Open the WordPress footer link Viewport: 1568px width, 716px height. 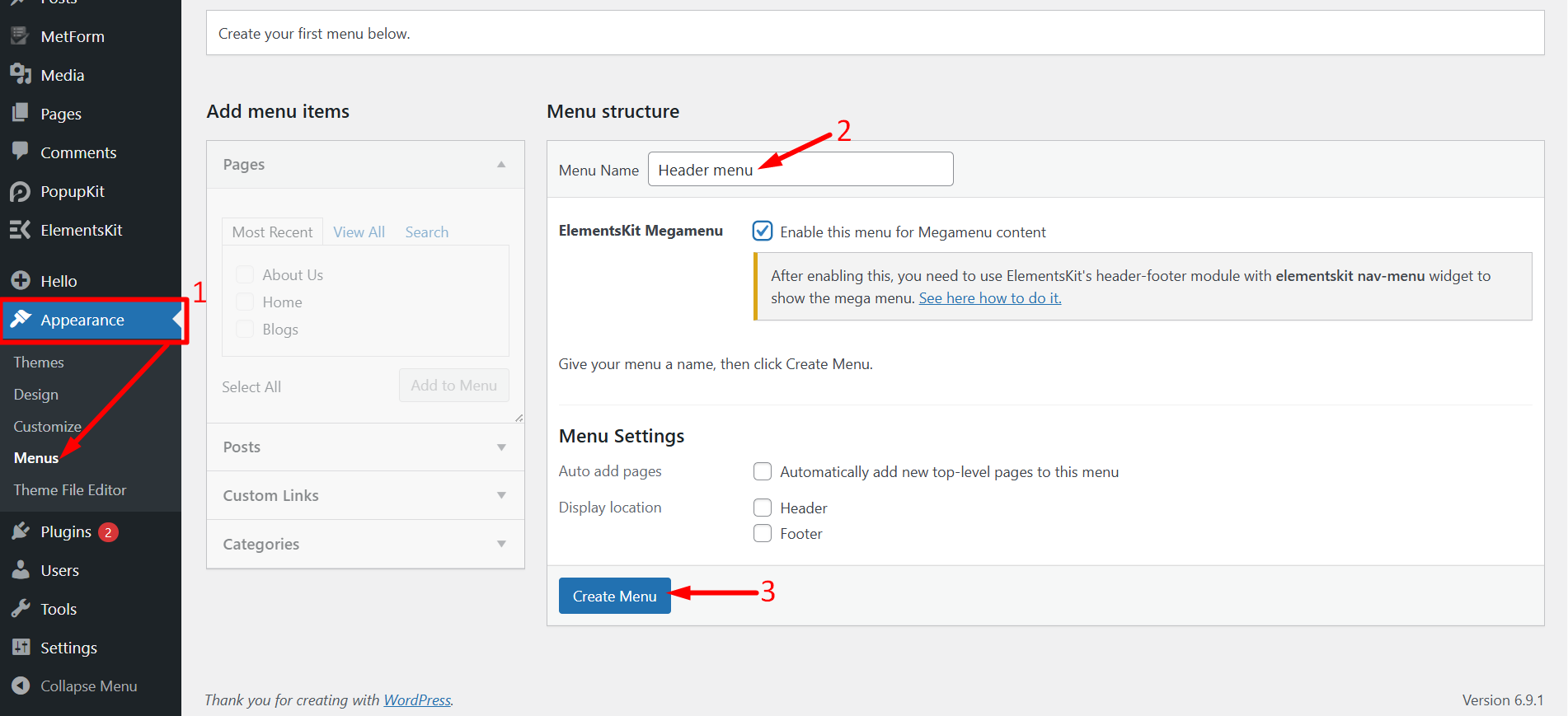(417, 700)
